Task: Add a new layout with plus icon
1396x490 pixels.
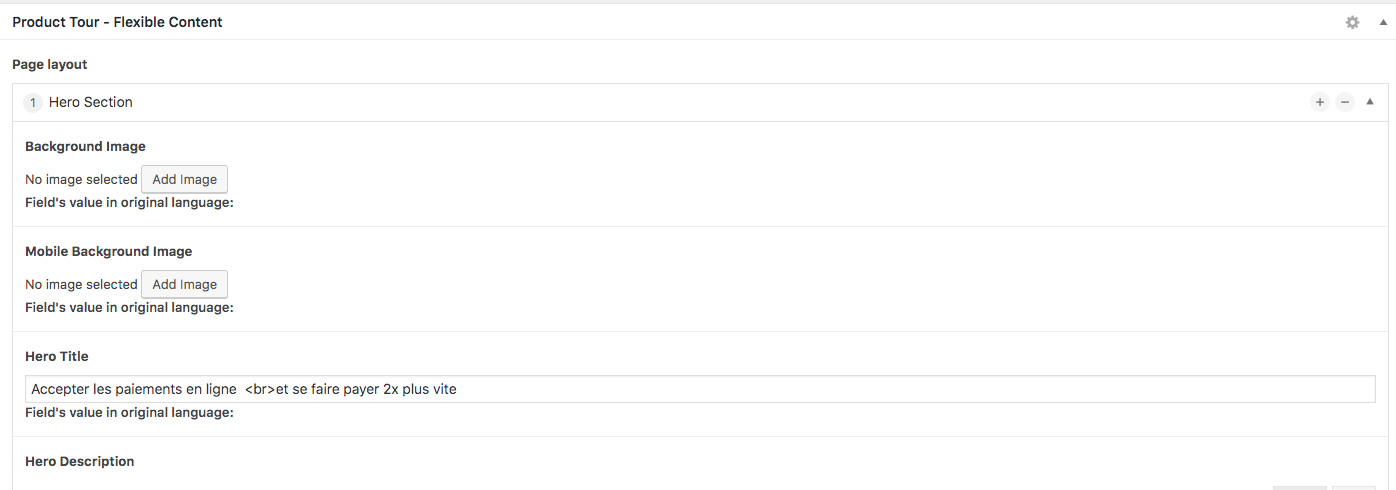Action: (x=1320, y=102)
